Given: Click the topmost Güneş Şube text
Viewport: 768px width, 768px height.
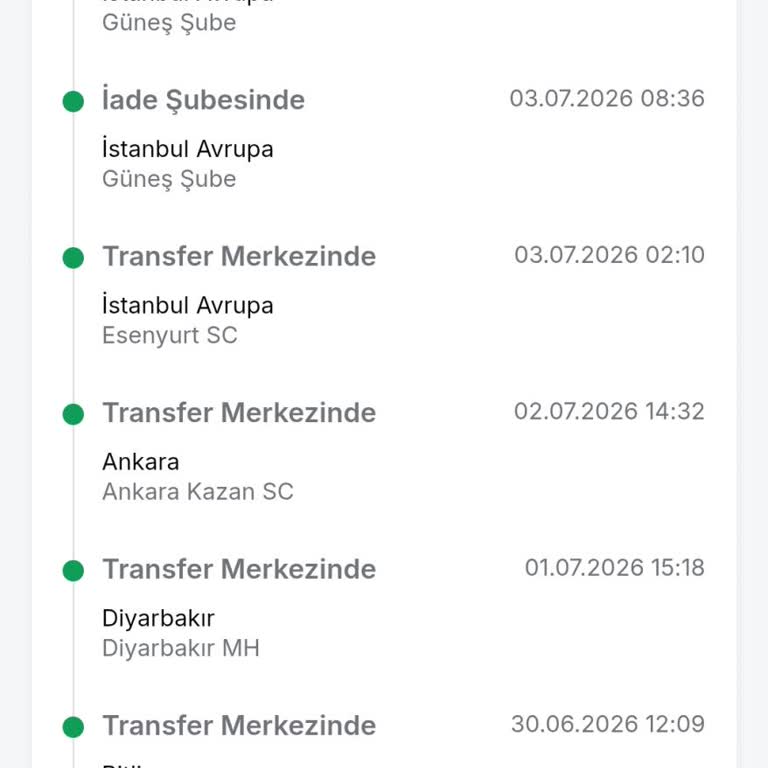Looking at the screenshot, I should click(169, 23).
